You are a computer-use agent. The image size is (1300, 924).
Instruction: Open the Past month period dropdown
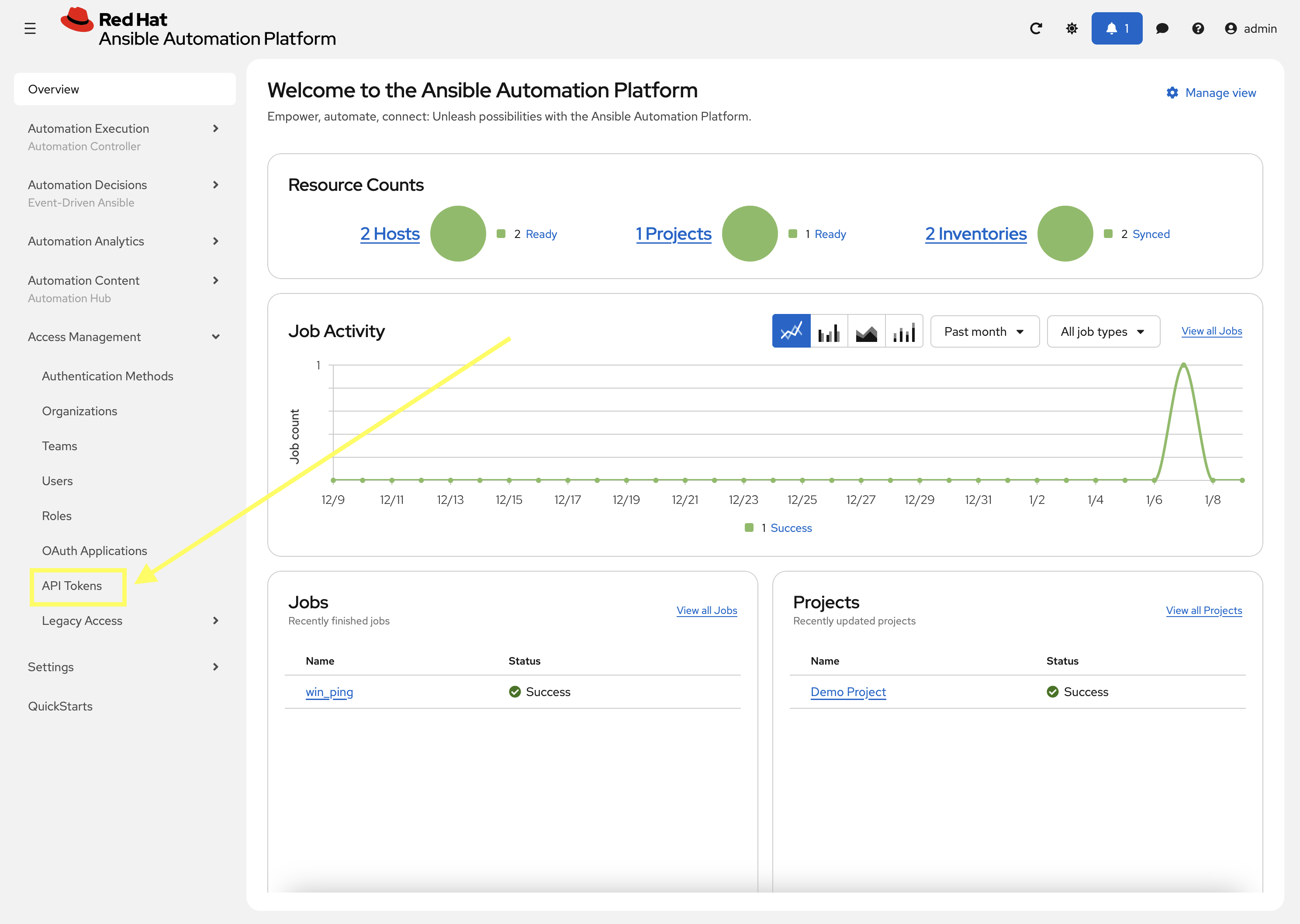click(x=984, y=332)
